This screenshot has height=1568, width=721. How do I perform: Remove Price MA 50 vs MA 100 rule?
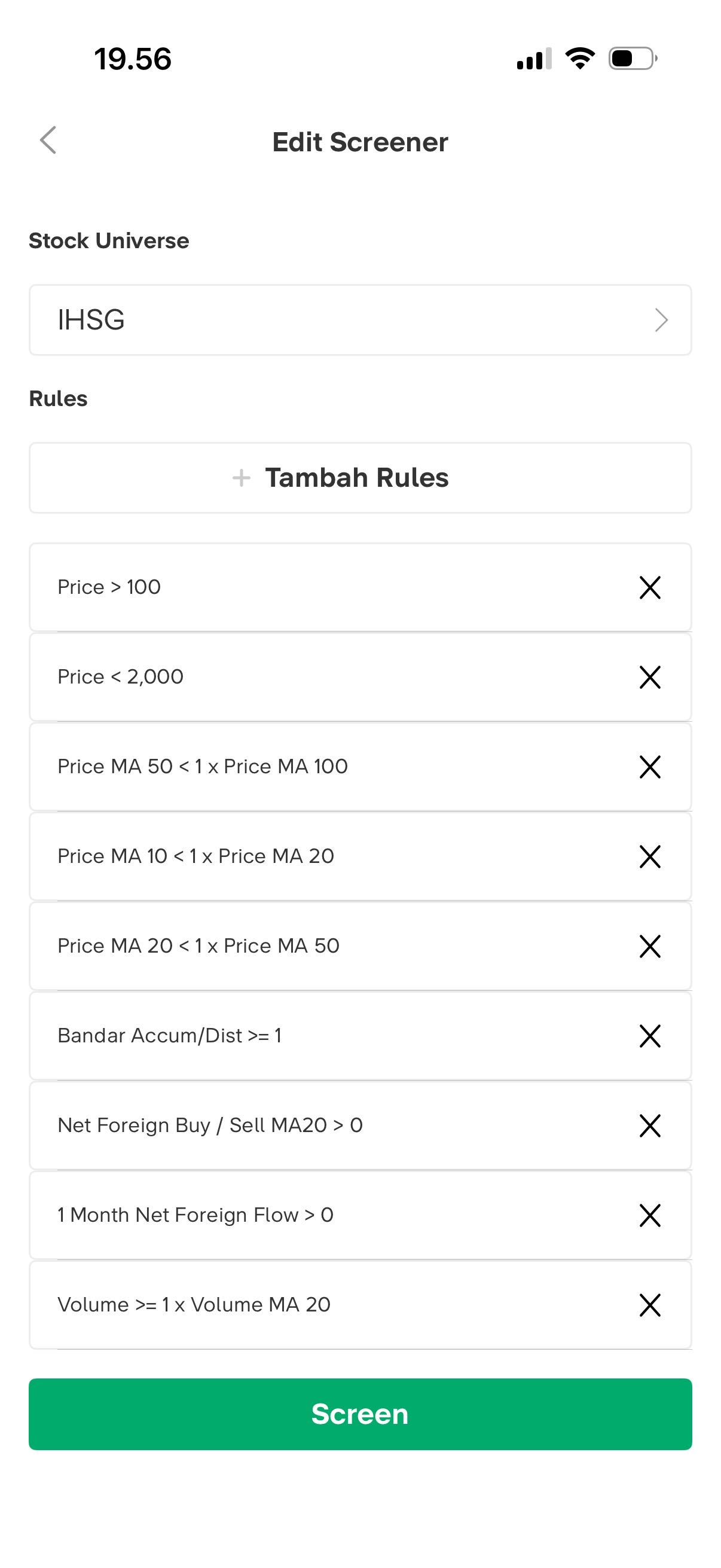[x=650, y=766]
